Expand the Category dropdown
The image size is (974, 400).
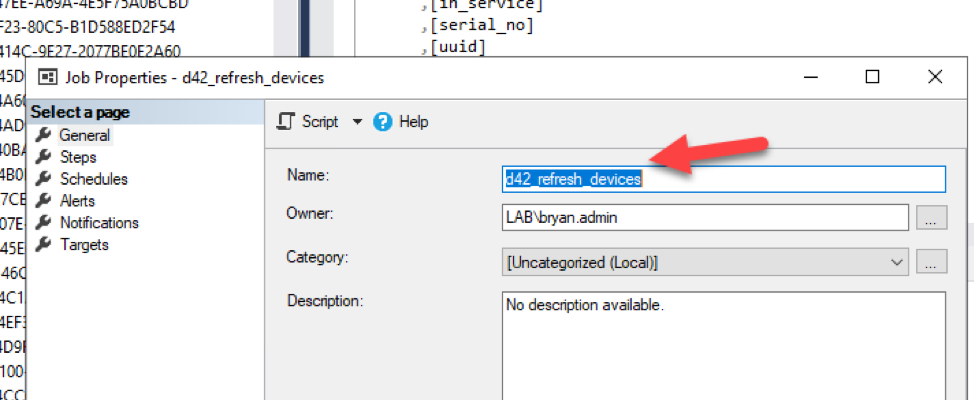point(897,262)
